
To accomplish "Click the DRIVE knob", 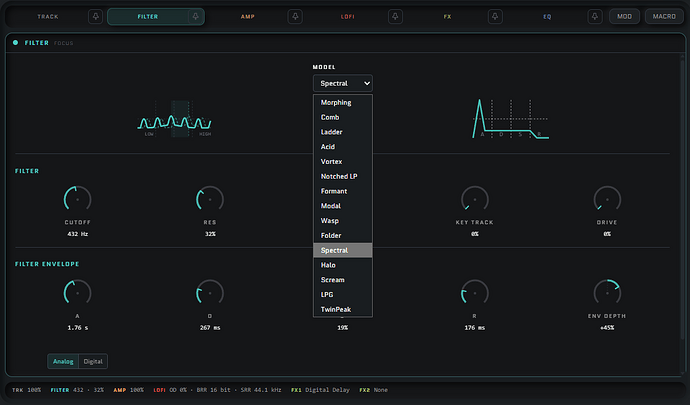I will (607, 199).
